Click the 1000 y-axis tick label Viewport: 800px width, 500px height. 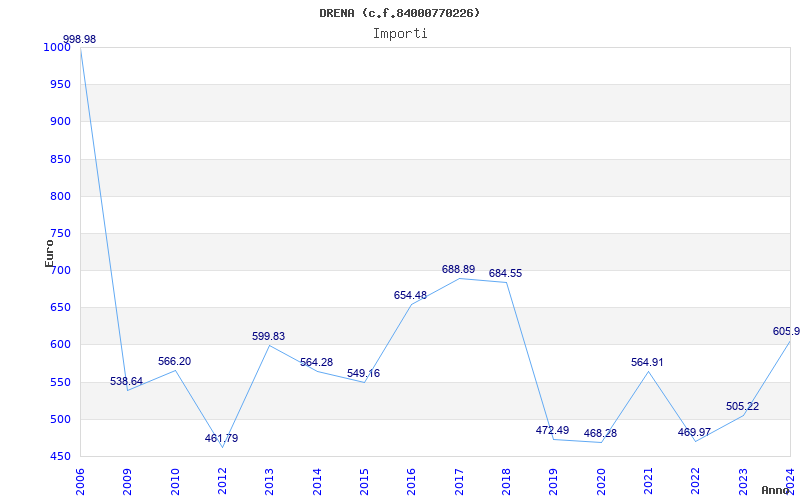click(x=57, y=47)
